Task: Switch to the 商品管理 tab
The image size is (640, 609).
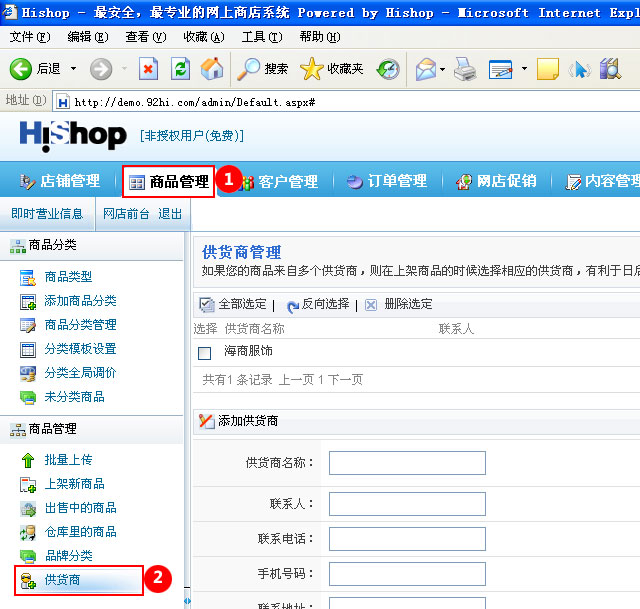Action: click(169, 182)
